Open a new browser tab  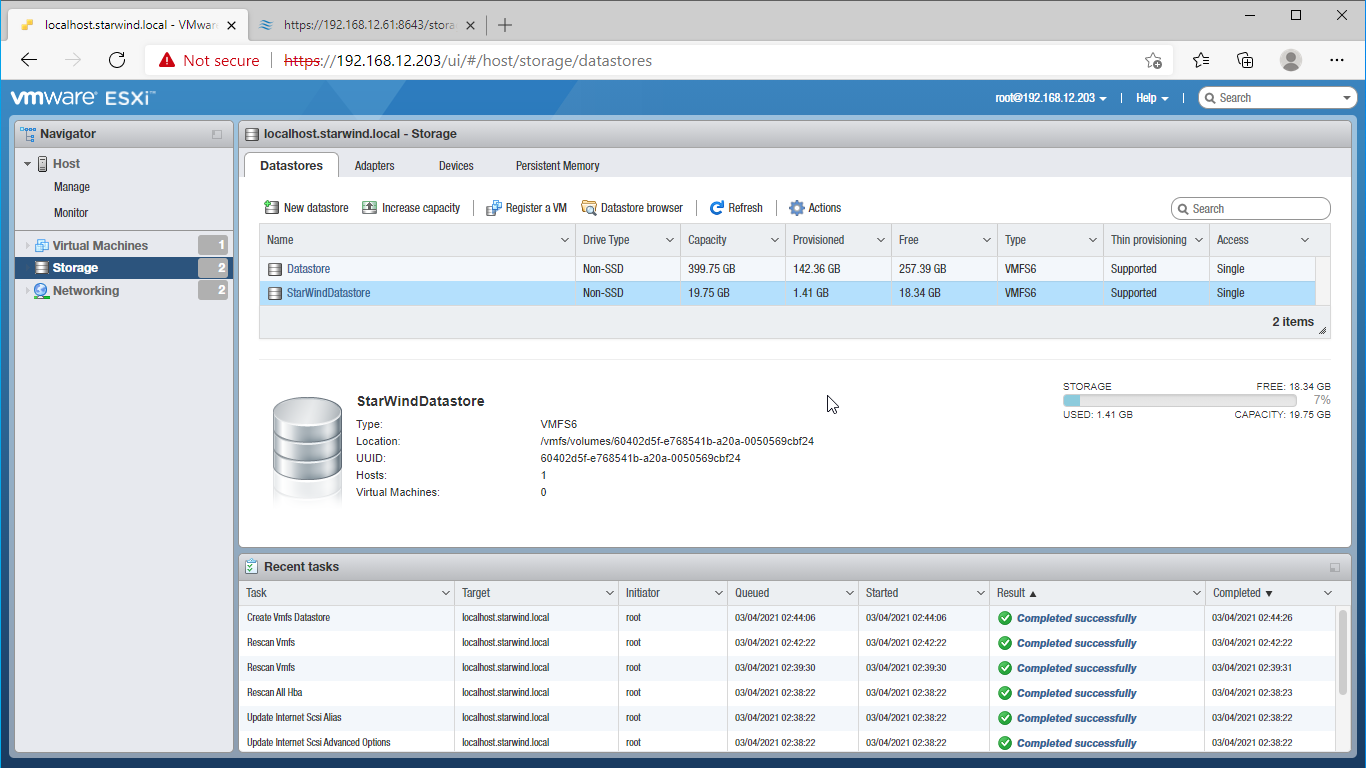coord(505,24)
